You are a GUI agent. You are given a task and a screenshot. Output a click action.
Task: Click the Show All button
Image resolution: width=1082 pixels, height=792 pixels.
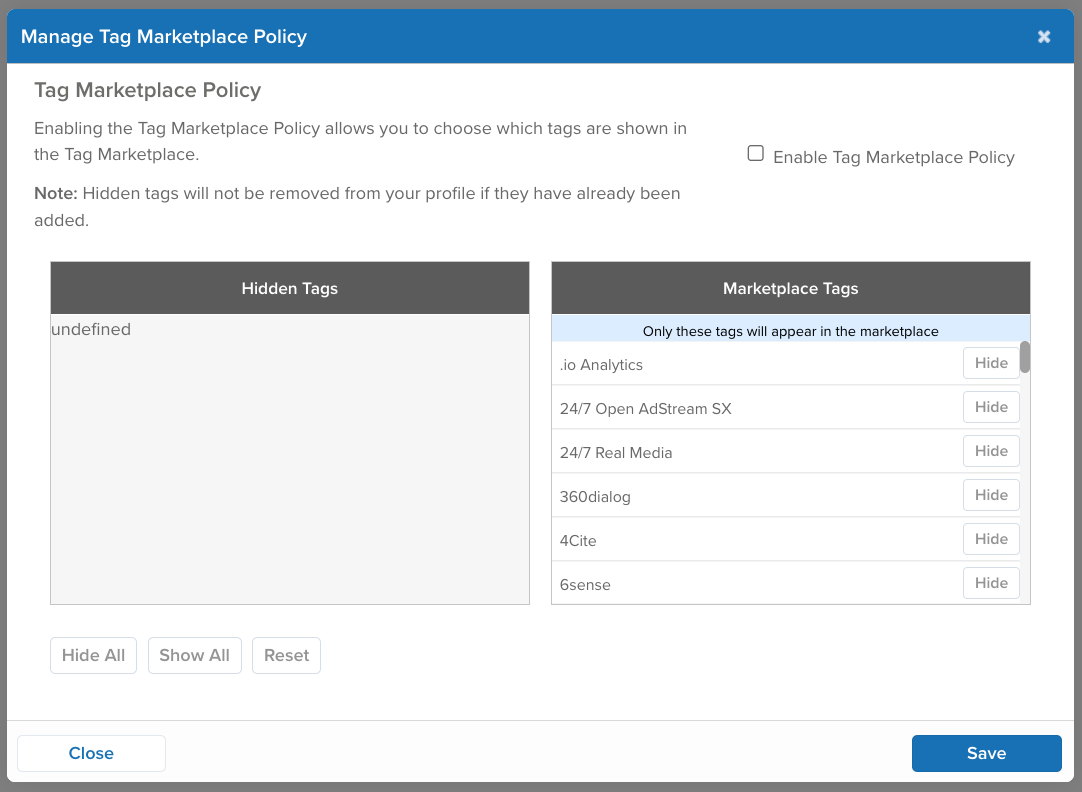(x=194, y=655)
